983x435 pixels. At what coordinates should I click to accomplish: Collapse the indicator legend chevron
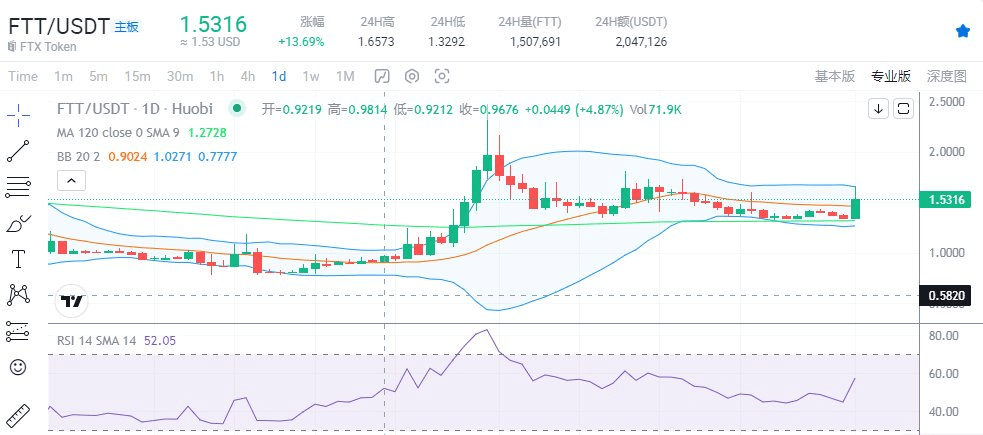71,181
